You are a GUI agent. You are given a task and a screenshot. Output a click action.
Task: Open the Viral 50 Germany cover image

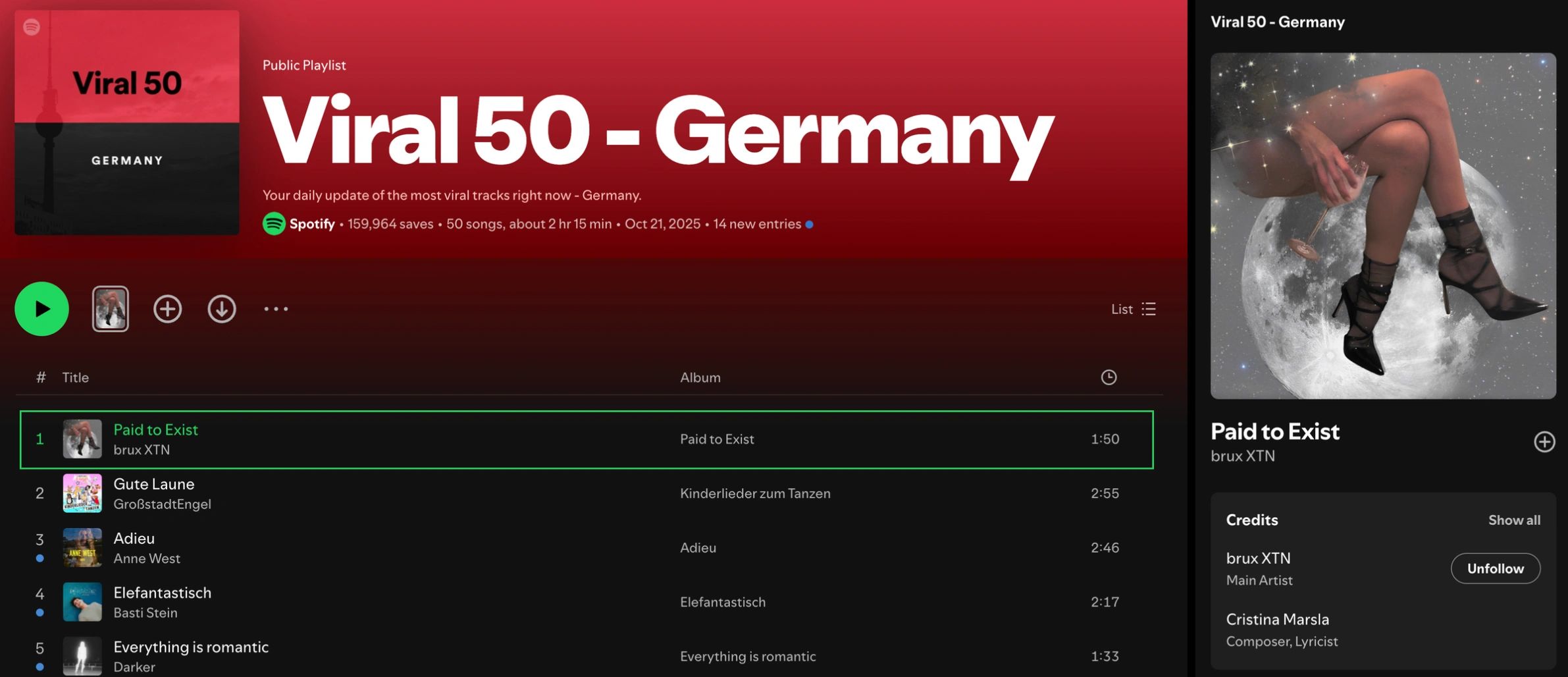point(127,122)
